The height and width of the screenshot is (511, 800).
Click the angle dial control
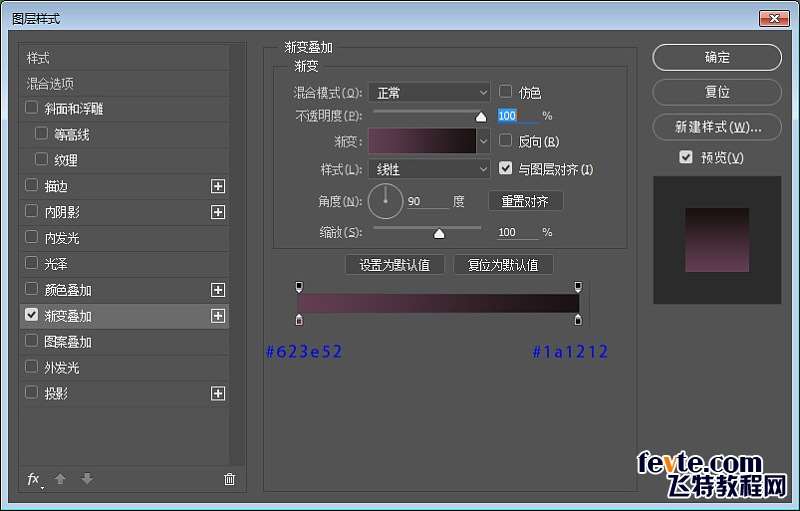click(385, 201)
